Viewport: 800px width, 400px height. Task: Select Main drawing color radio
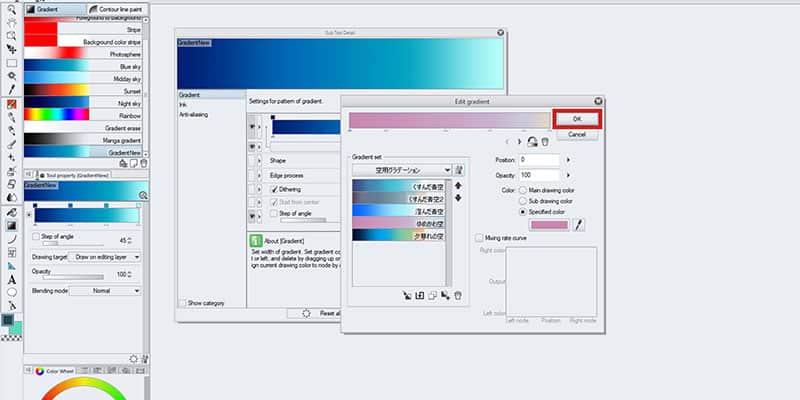click(522, 190)
